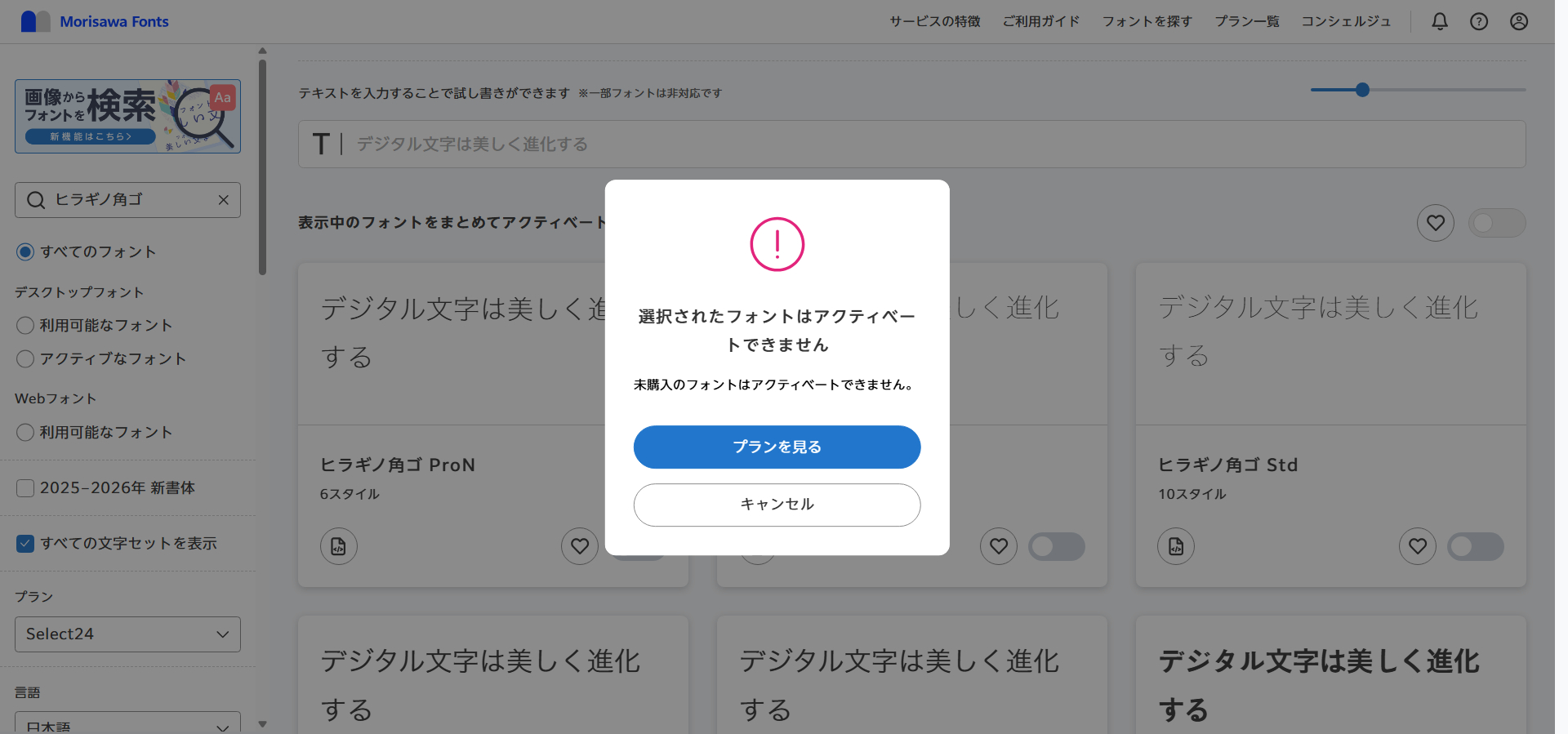Select desktop 利用可能なフォント radio button

(x=25, y=326)
